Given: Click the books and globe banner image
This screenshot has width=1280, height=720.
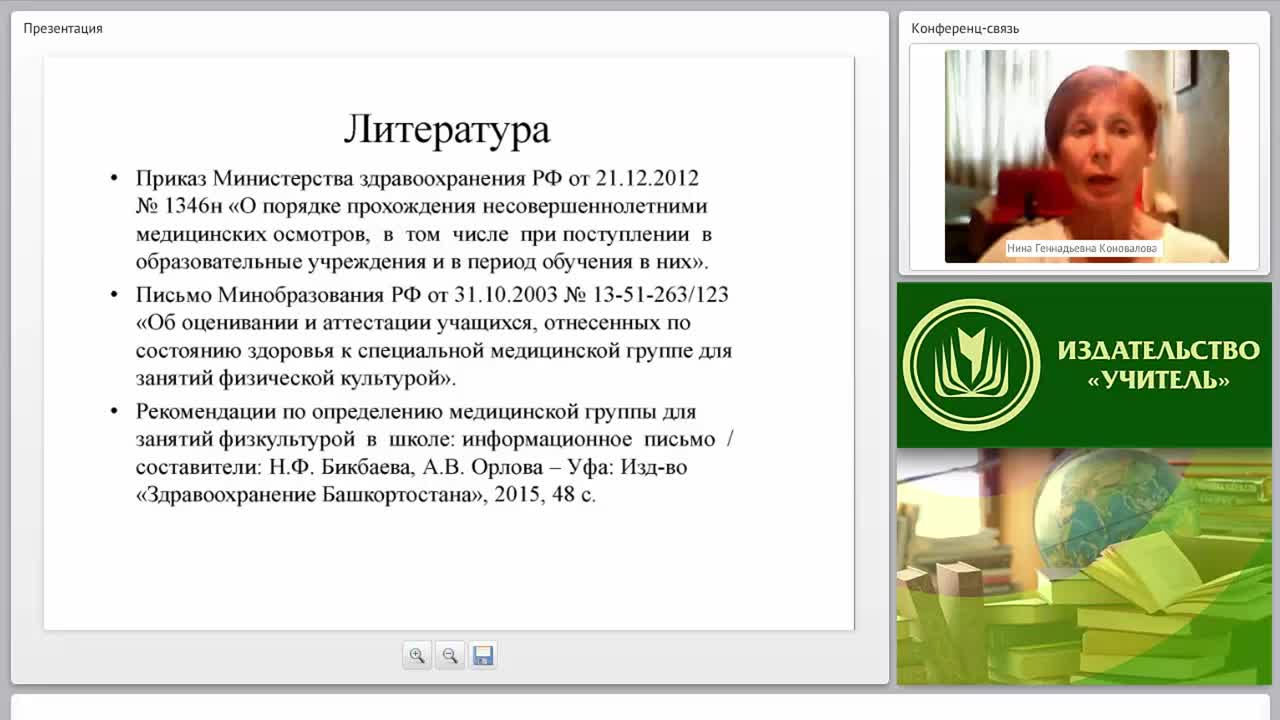Looking at the screenshot, I should [x=1084, y=567].
